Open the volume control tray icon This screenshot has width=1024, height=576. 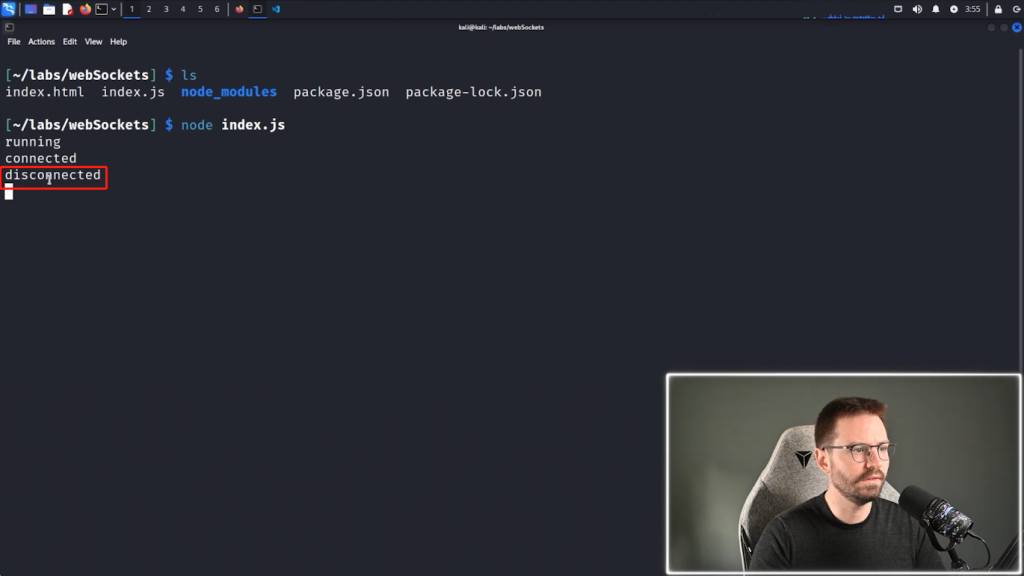point(917,9)
